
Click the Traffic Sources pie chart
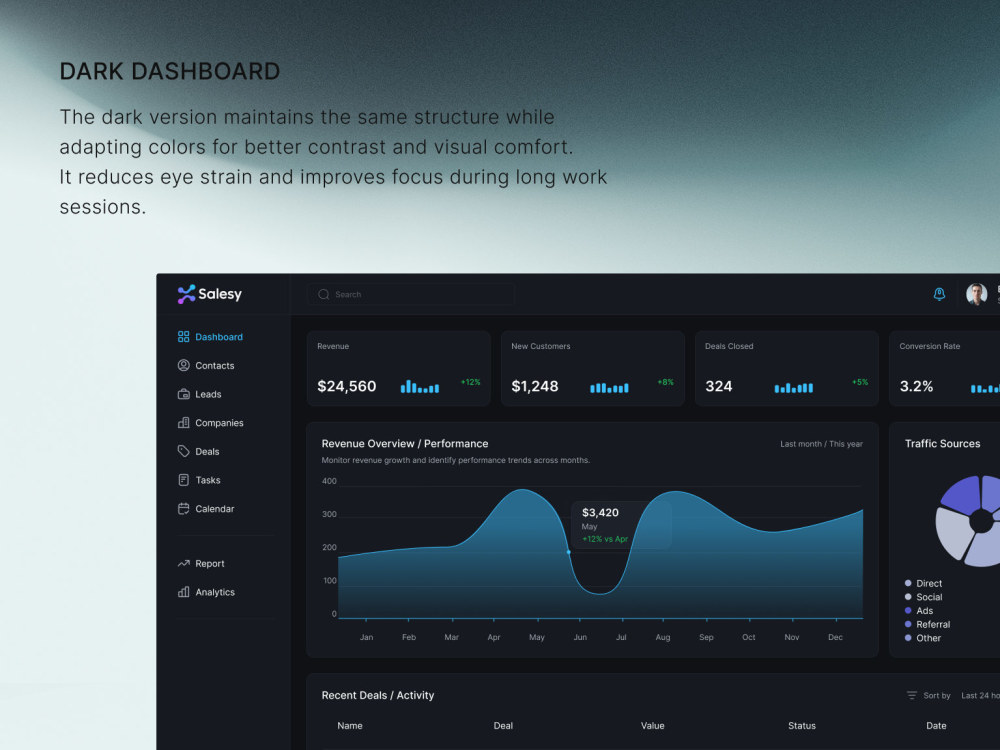[968, 521]
